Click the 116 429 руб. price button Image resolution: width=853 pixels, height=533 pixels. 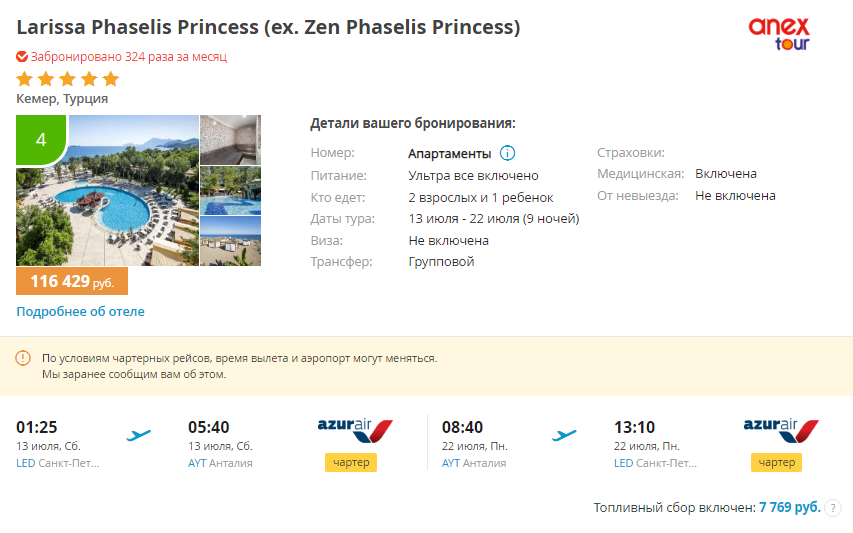72,281
